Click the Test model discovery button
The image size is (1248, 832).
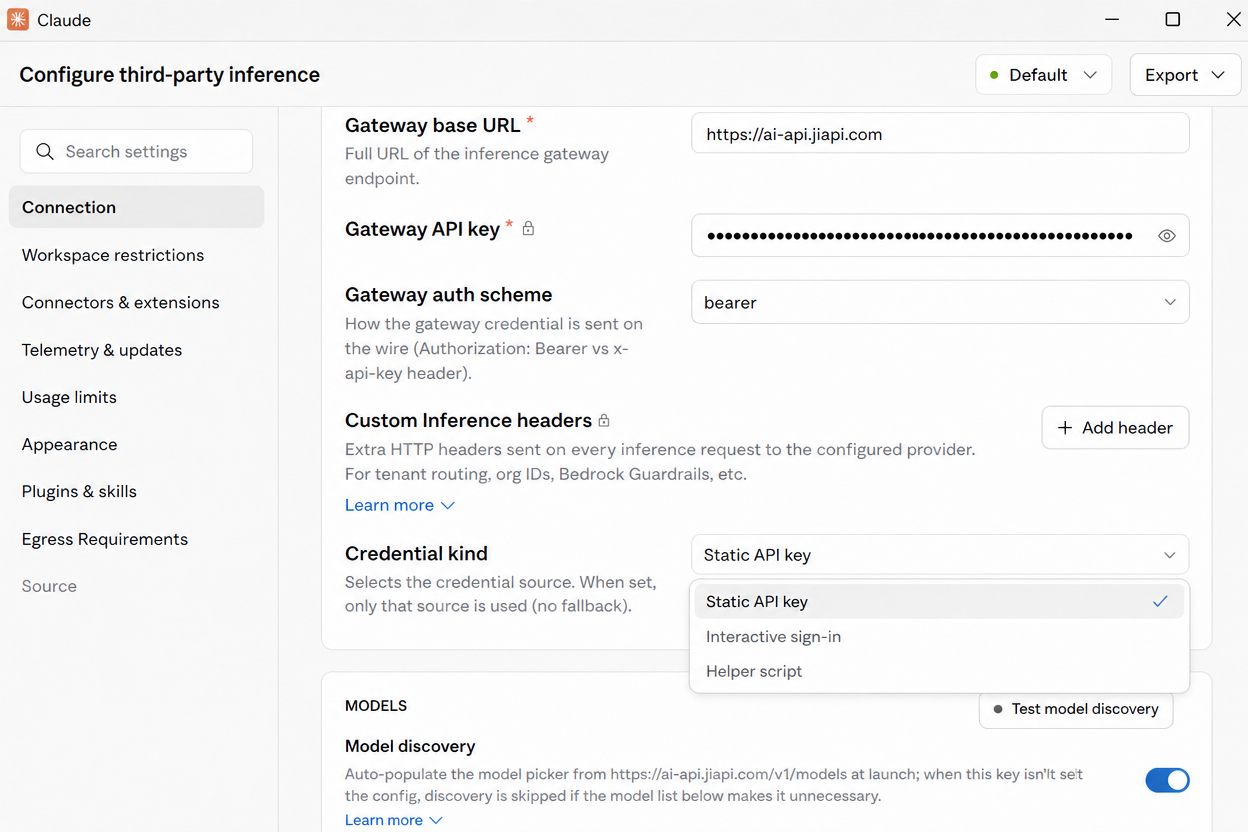pyautogui.click(x=1075, y=709)
